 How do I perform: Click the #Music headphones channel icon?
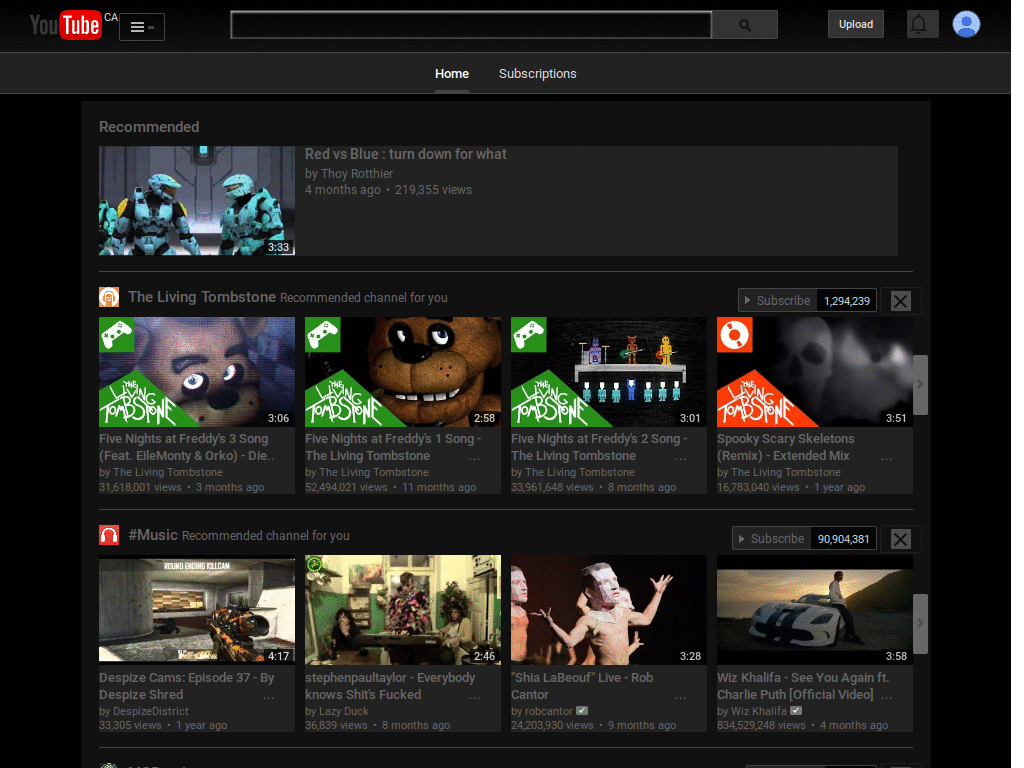pos(109,536)
